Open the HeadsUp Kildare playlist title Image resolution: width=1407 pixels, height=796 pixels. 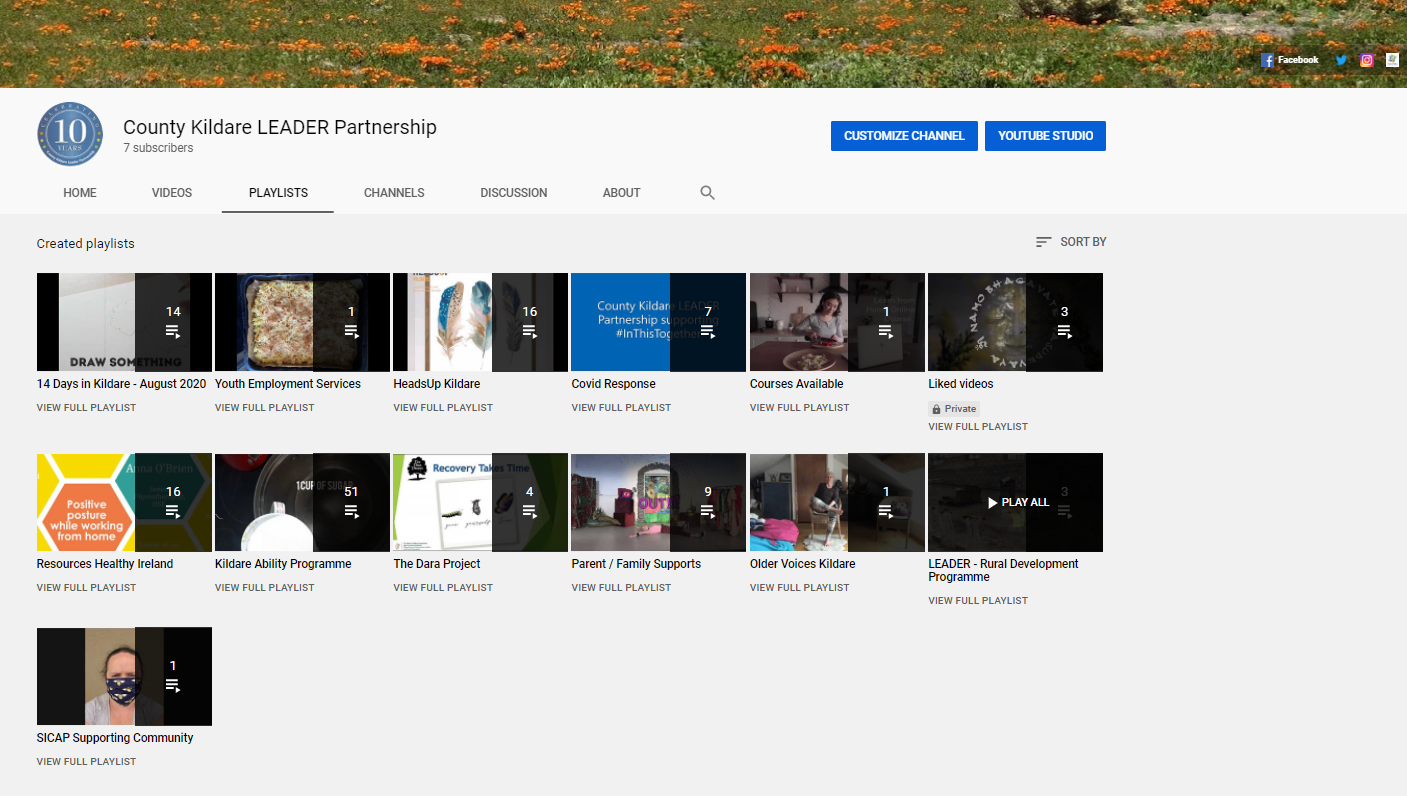click(437, 384)
